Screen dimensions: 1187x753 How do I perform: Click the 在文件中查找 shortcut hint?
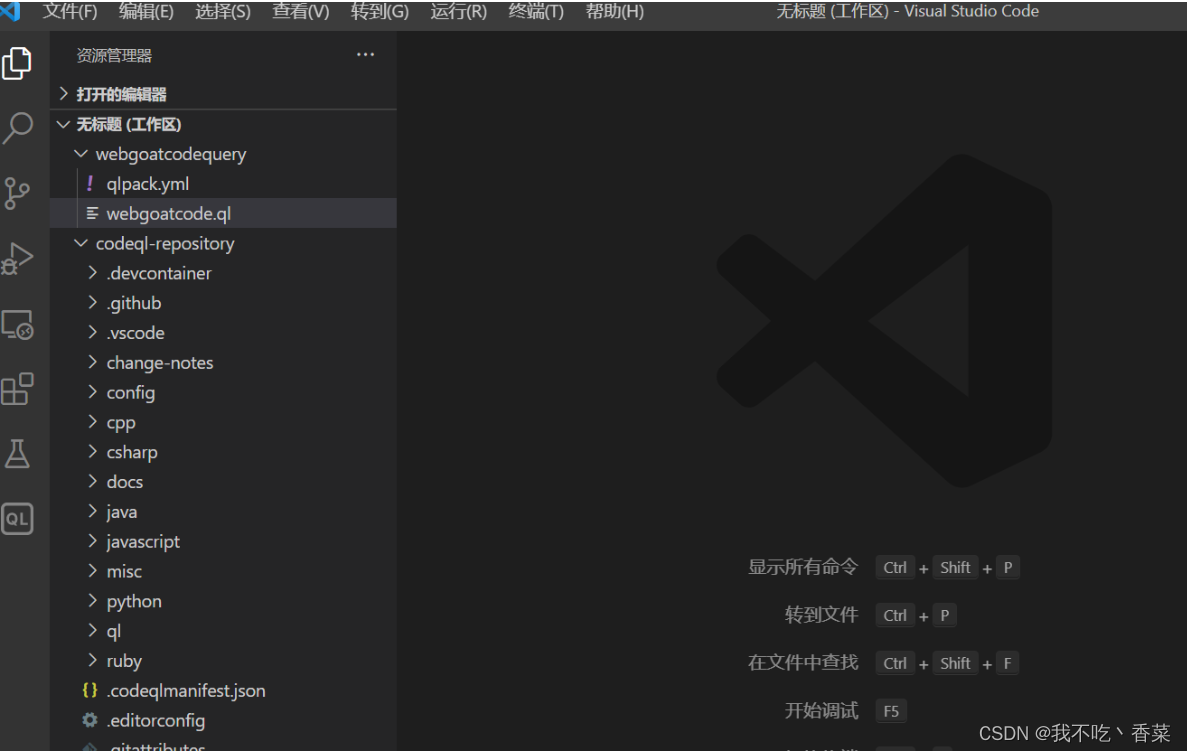[x=802, y=662]
